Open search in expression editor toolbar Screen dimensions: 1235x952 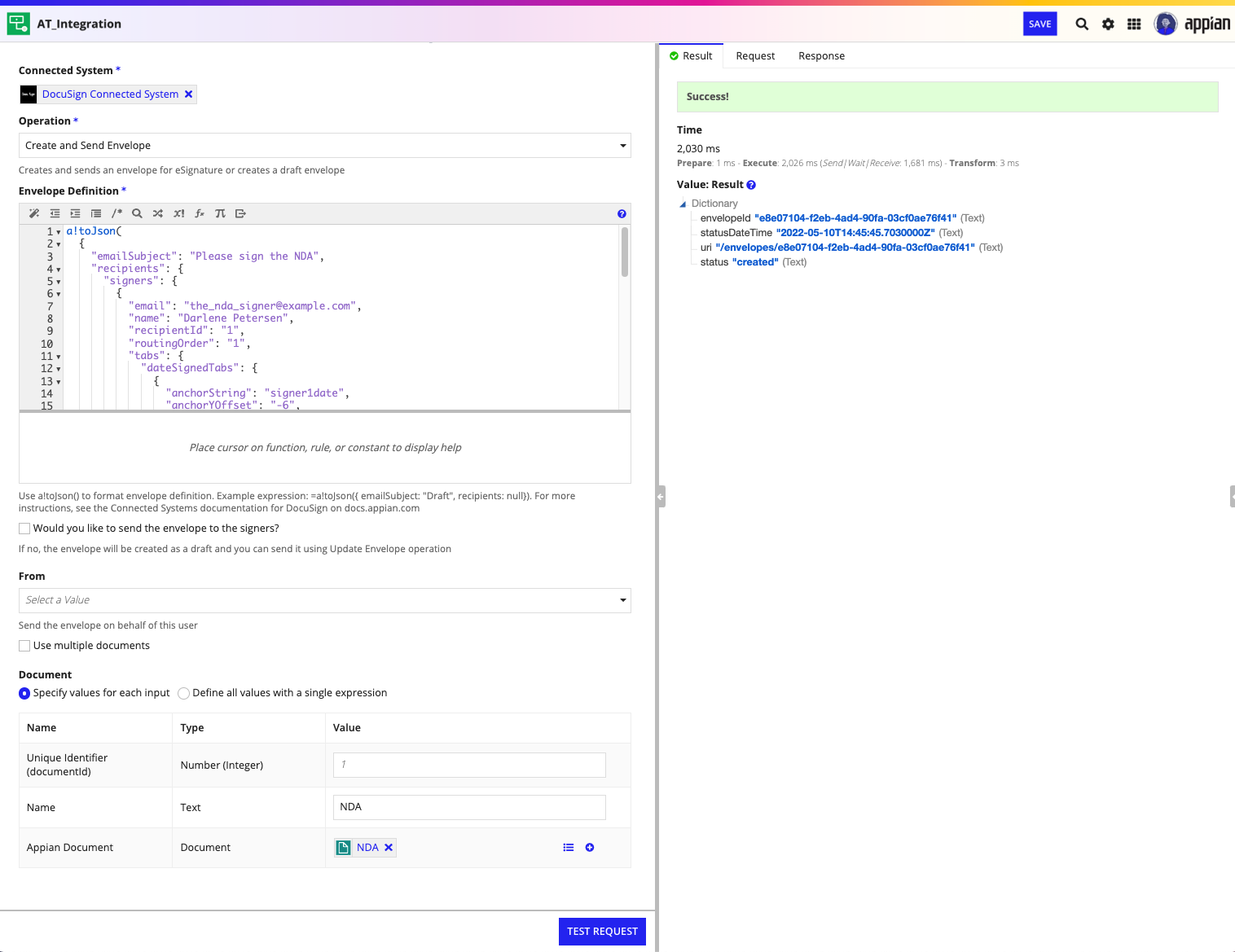[137, 213]
